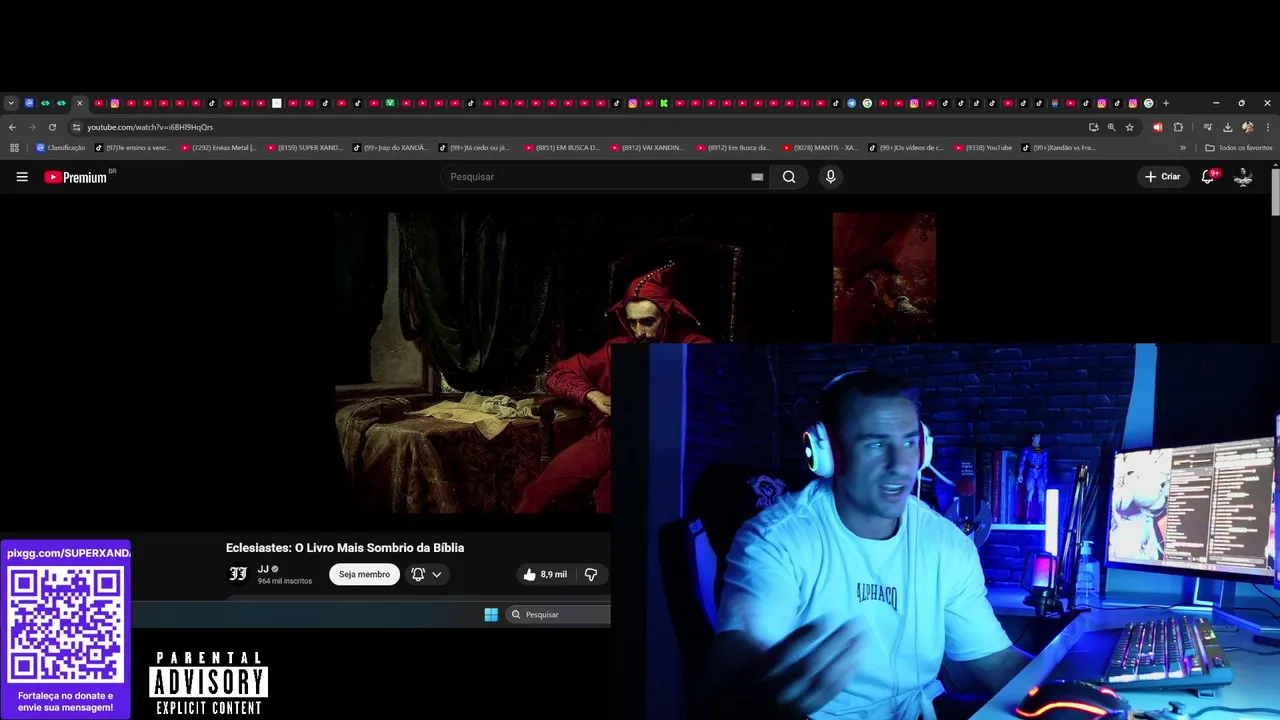Open '(99+)Os vídeos de c...' bookmark
Viewport: 1280px width, 720px height.
(906, 148)
